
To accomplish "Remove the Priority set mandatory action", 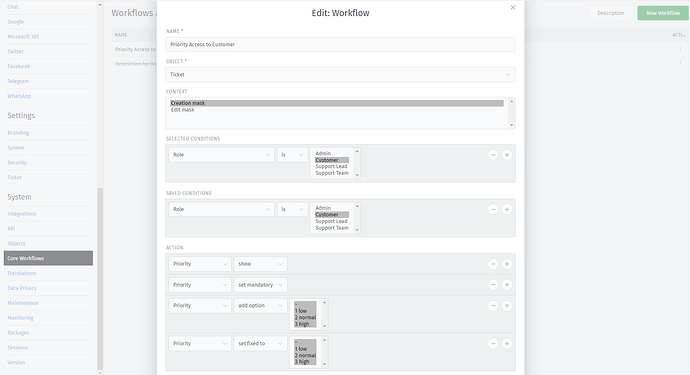I will [493, 285].
